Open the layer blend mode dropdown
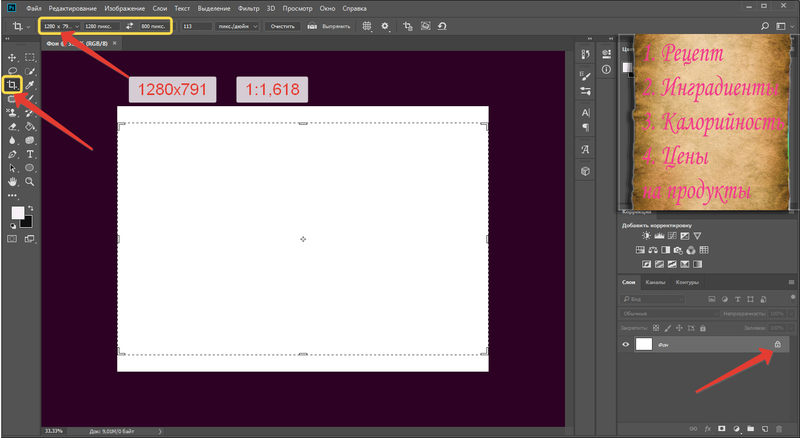Screen dimensions: 800x438 coord(660,313)
